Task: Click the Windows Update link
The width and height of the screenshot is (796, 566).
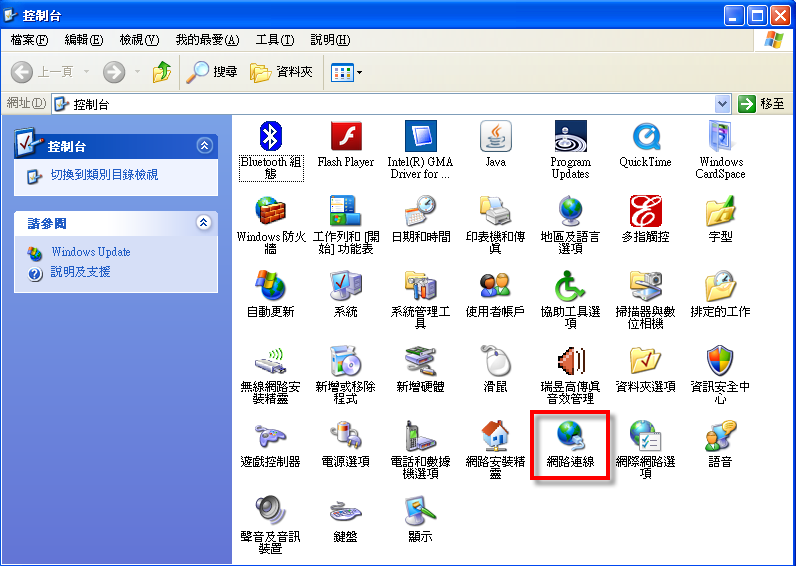Action: (91, 252)
